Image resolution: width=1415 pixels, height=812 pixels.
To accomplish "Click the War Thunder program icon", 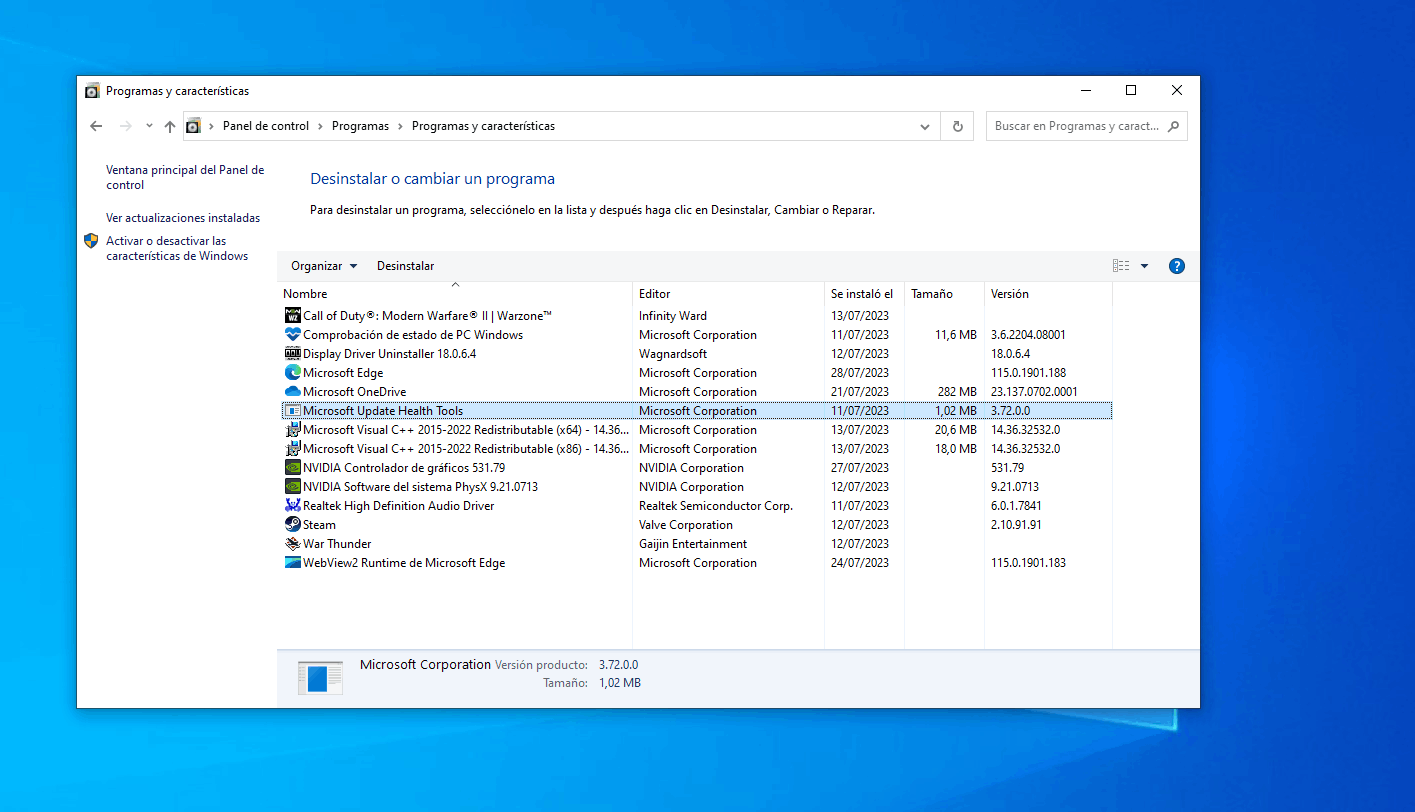I will click(x=293, y=544).
